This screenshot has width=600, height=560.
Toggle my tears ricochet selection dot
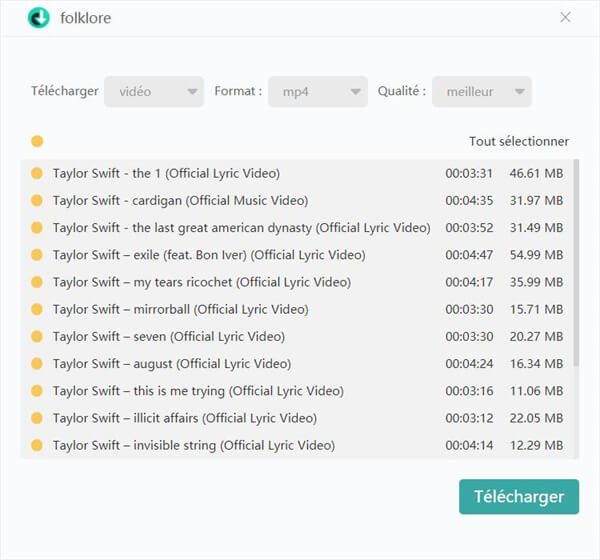pos(37,282)
